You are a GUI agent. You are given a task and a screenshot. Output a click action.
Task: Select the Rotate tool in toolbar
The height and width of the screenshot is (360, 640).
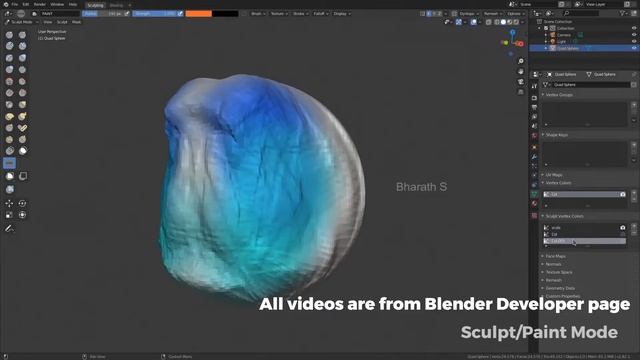click(22, 203)
